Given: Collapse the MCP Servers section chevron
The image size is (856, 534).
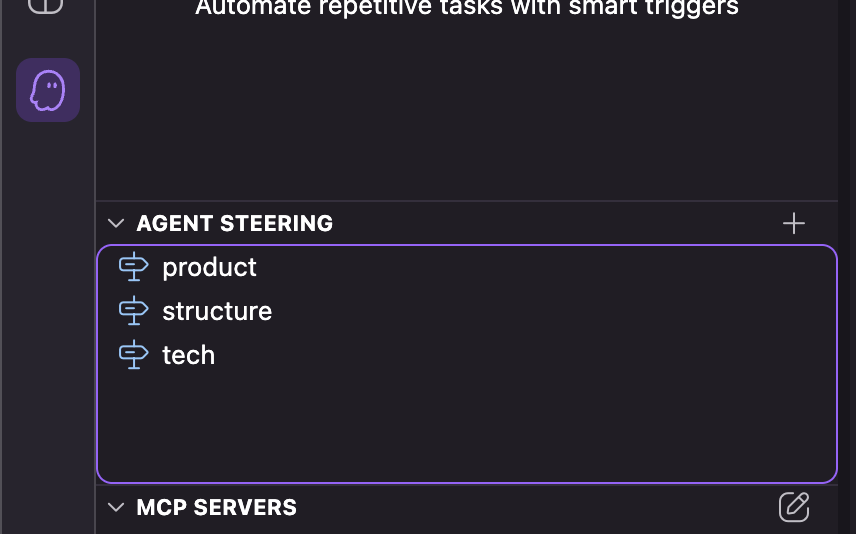Looking at the screenshot, I should click(x=116, y=507).
